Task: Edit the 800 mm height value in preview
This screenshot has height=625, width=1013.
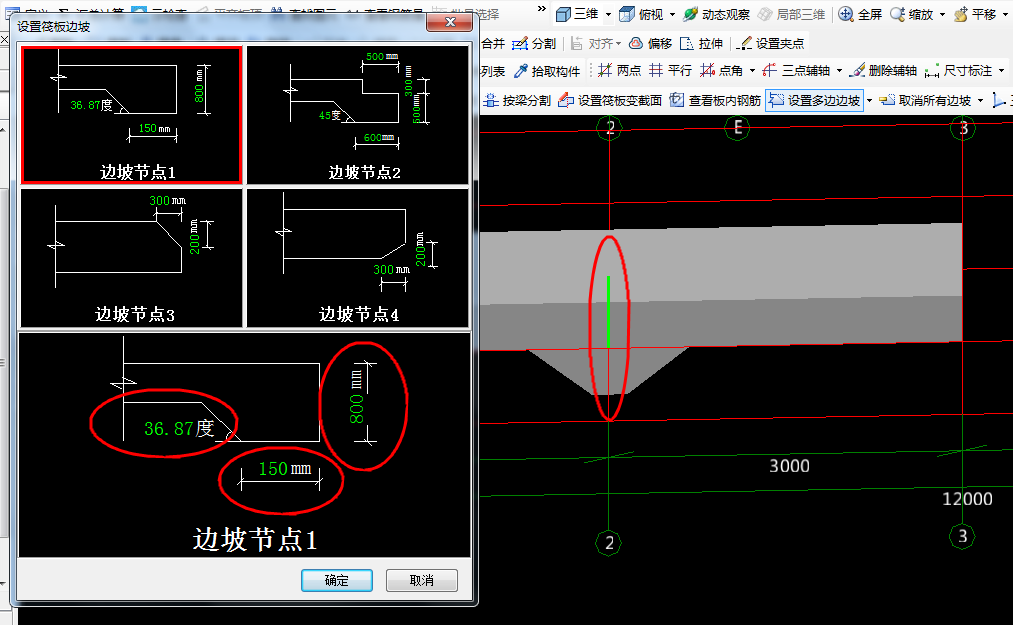Action: pyautogui.click(x=357, y=410)
